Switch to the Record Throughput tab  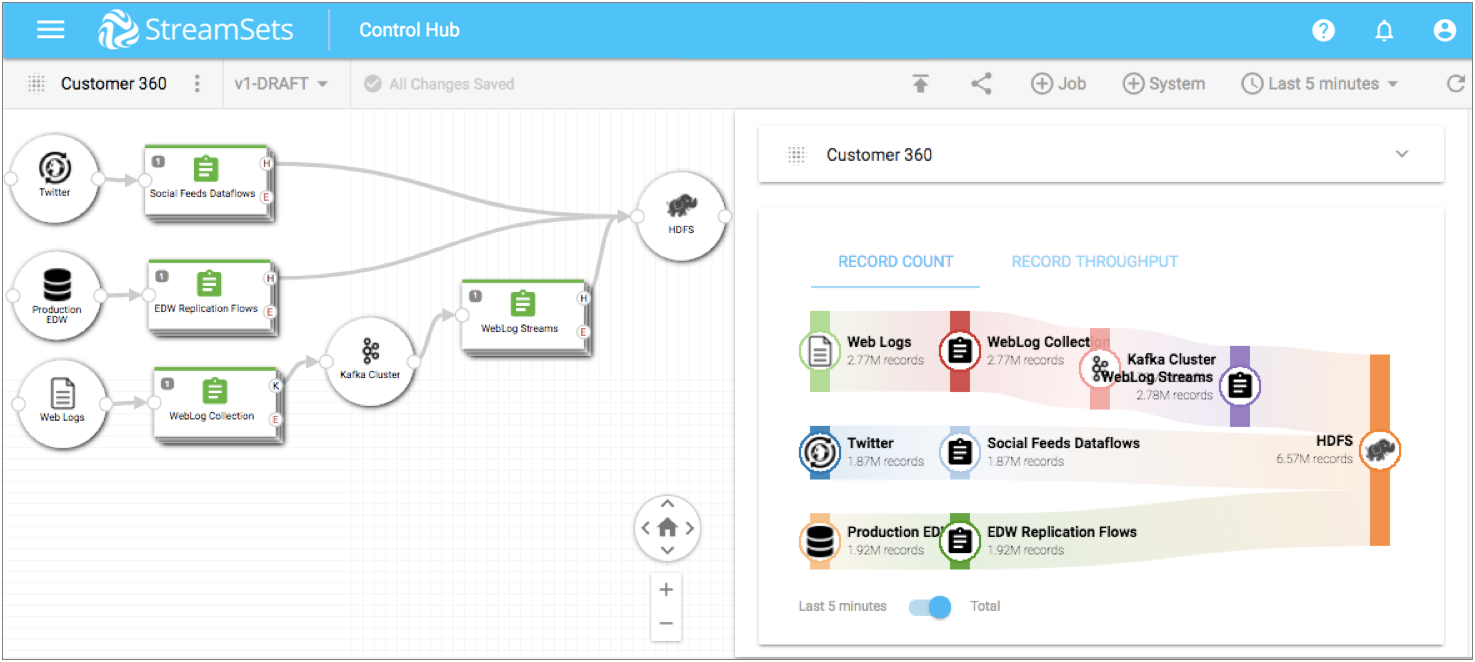point(1094,262)
